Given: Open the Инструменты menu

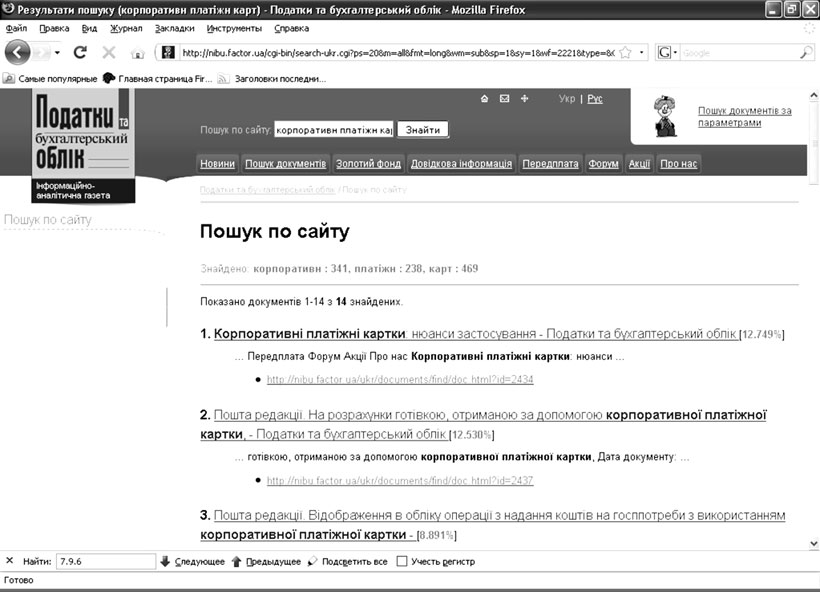Looking at the screenshot, I should [234, 28].
